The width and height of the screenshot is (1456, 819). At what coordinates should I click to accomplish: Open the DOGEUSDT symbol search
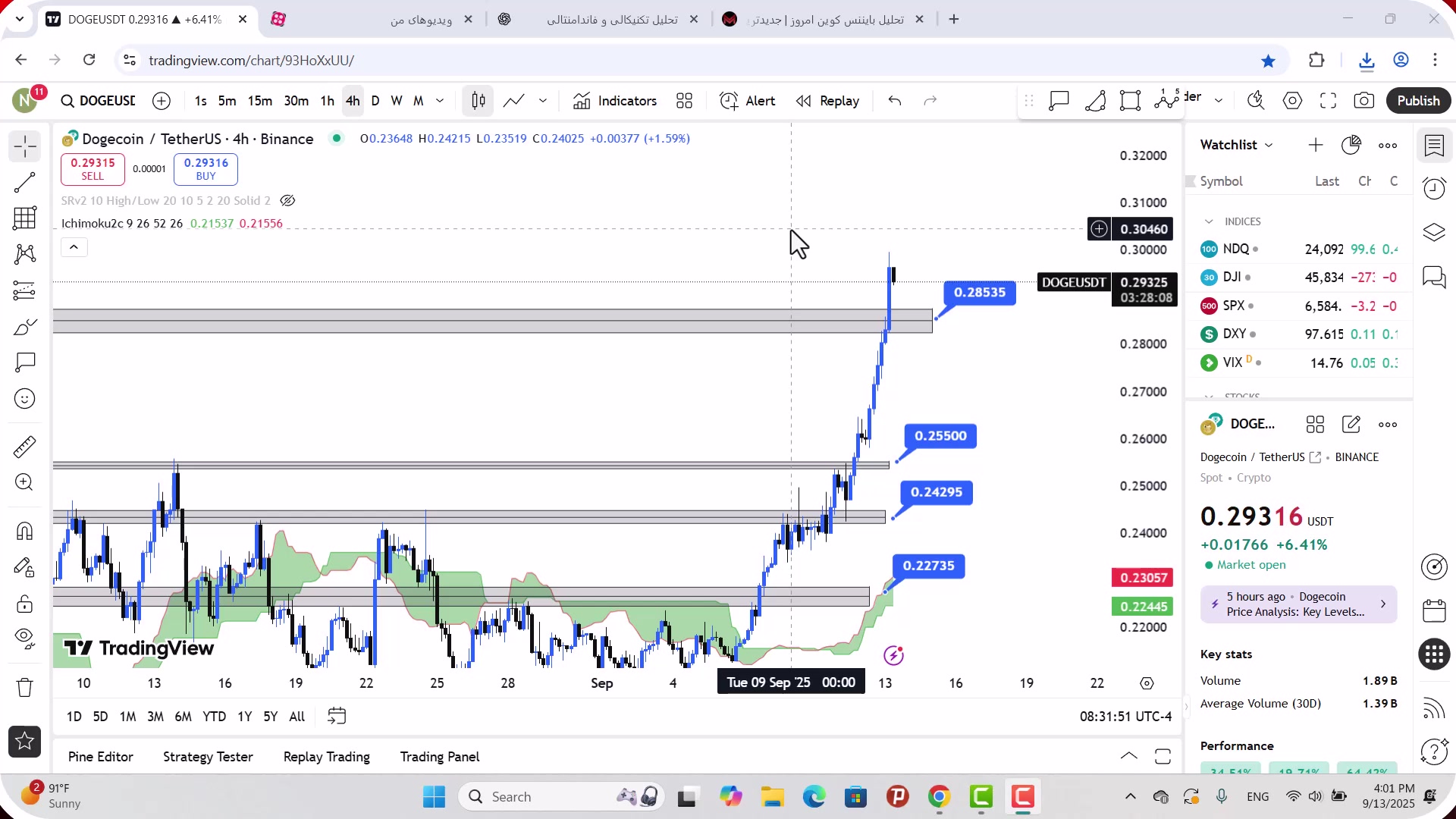[x=99, y=101]
